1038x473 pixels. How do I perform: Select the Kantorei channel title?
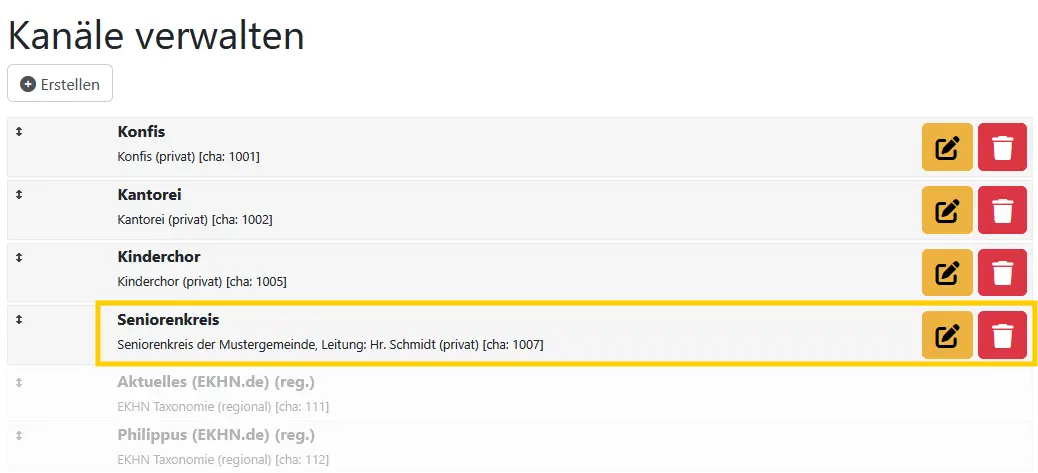coord(149,194)
